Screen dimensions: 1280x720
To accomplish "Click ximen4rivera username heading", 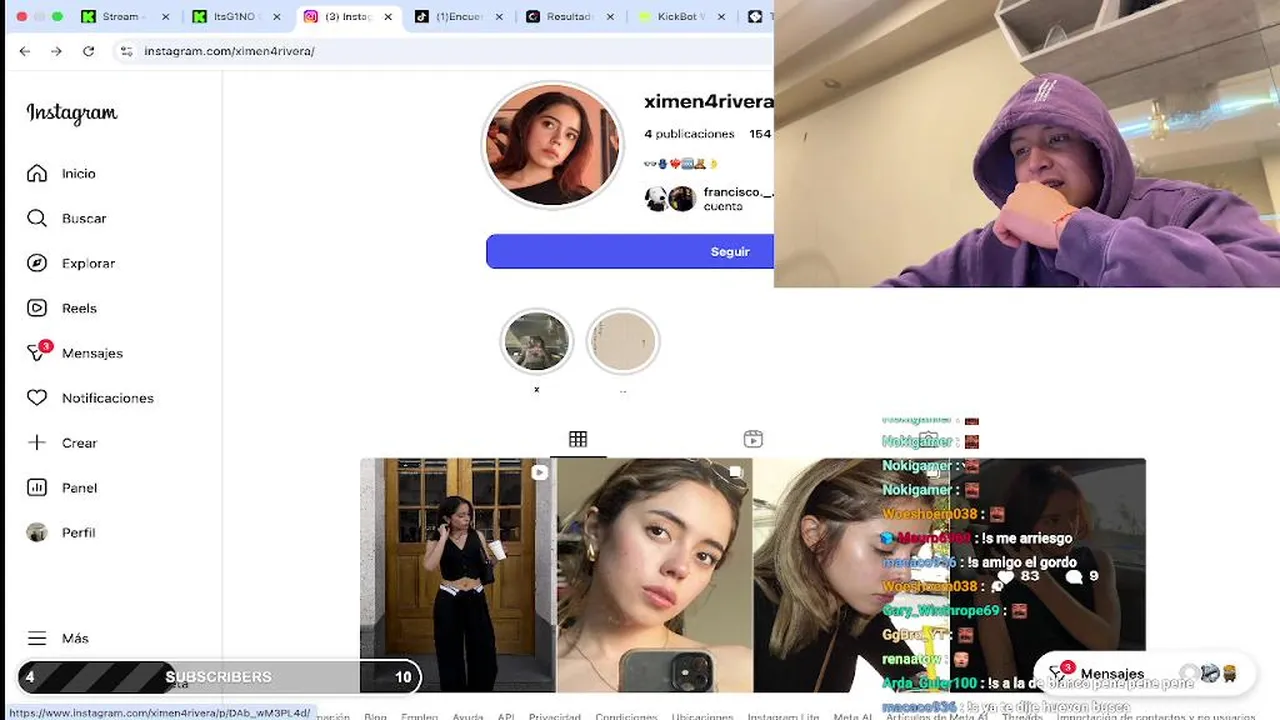I will click(x=709, y=102).
